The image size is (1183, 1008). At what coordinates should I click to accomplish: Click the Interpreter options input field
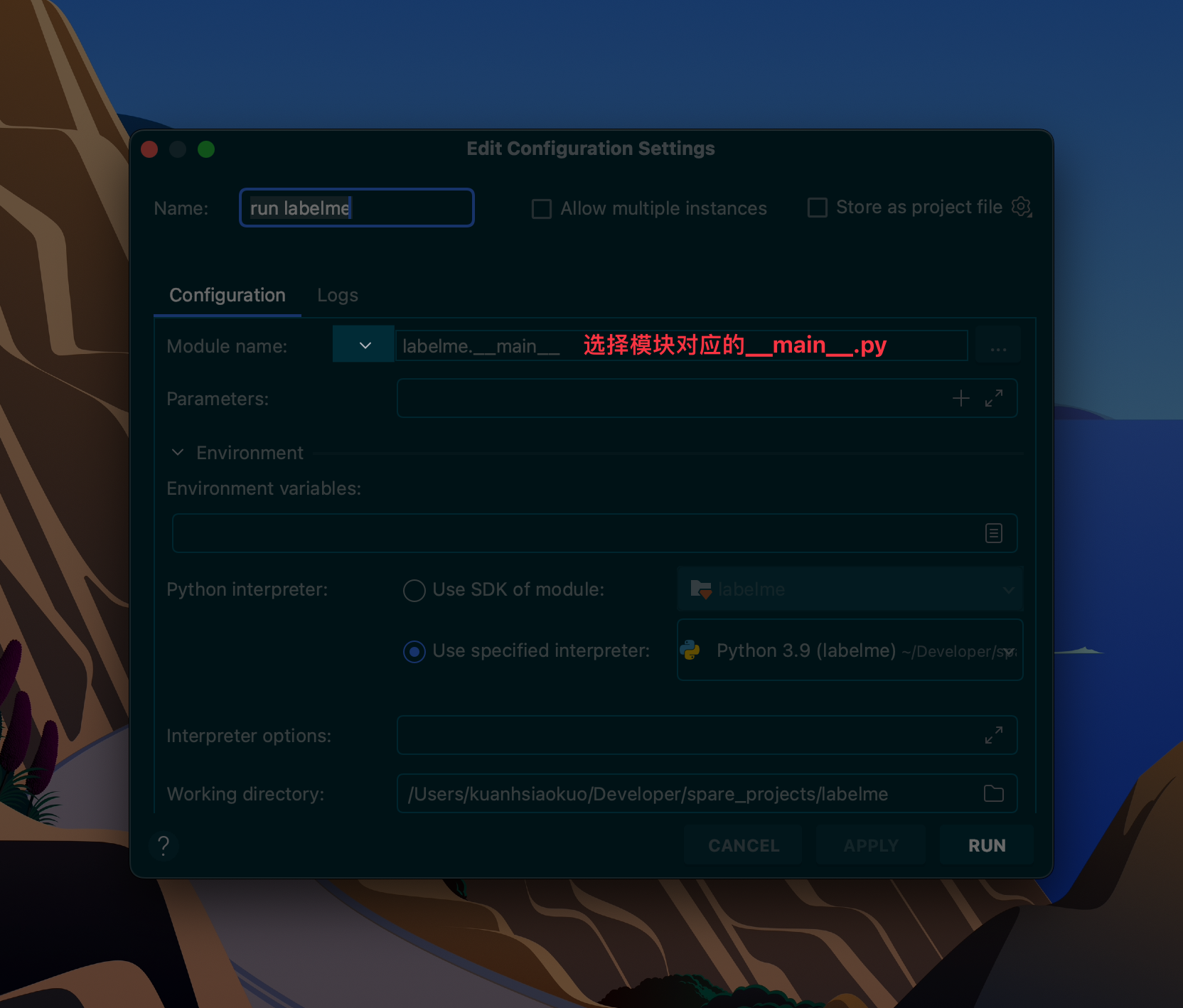707,735
